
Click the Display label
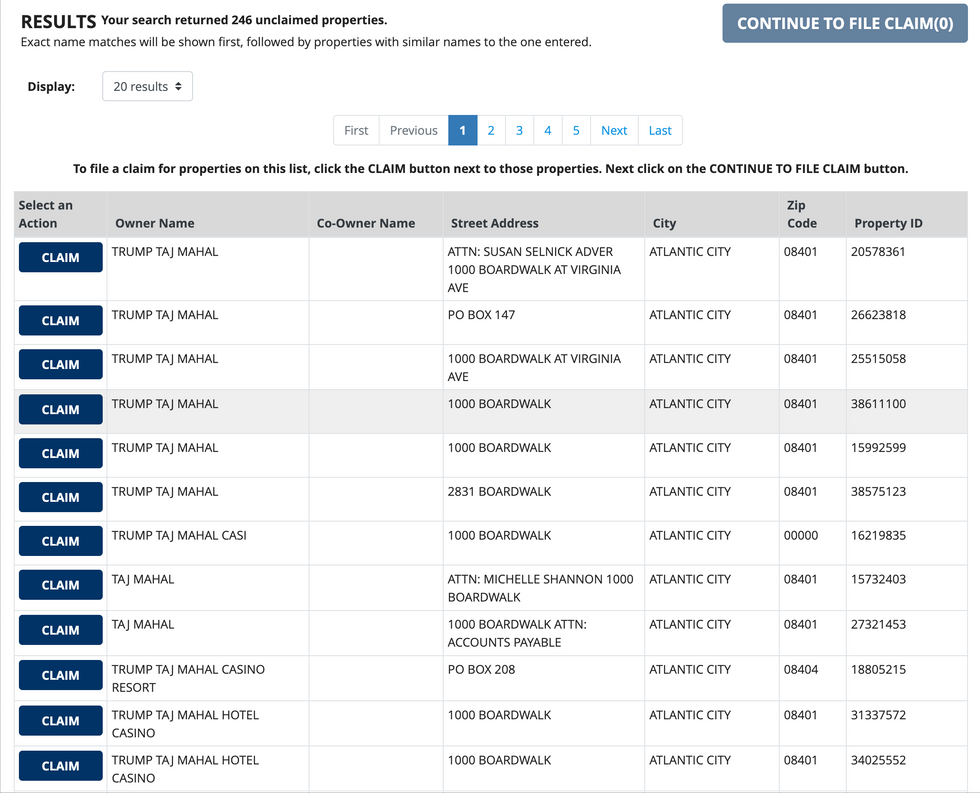51,87
